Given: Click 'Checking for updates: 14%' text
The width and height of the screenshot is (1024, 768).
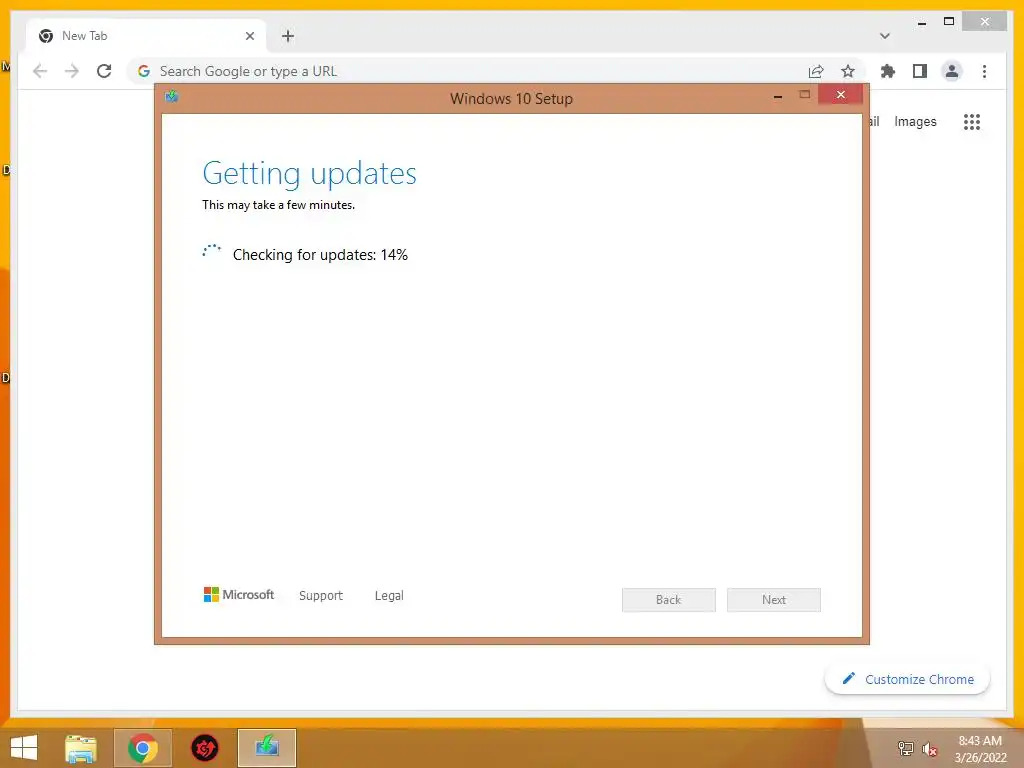Looking at the screenshot, I should point(320,255).
